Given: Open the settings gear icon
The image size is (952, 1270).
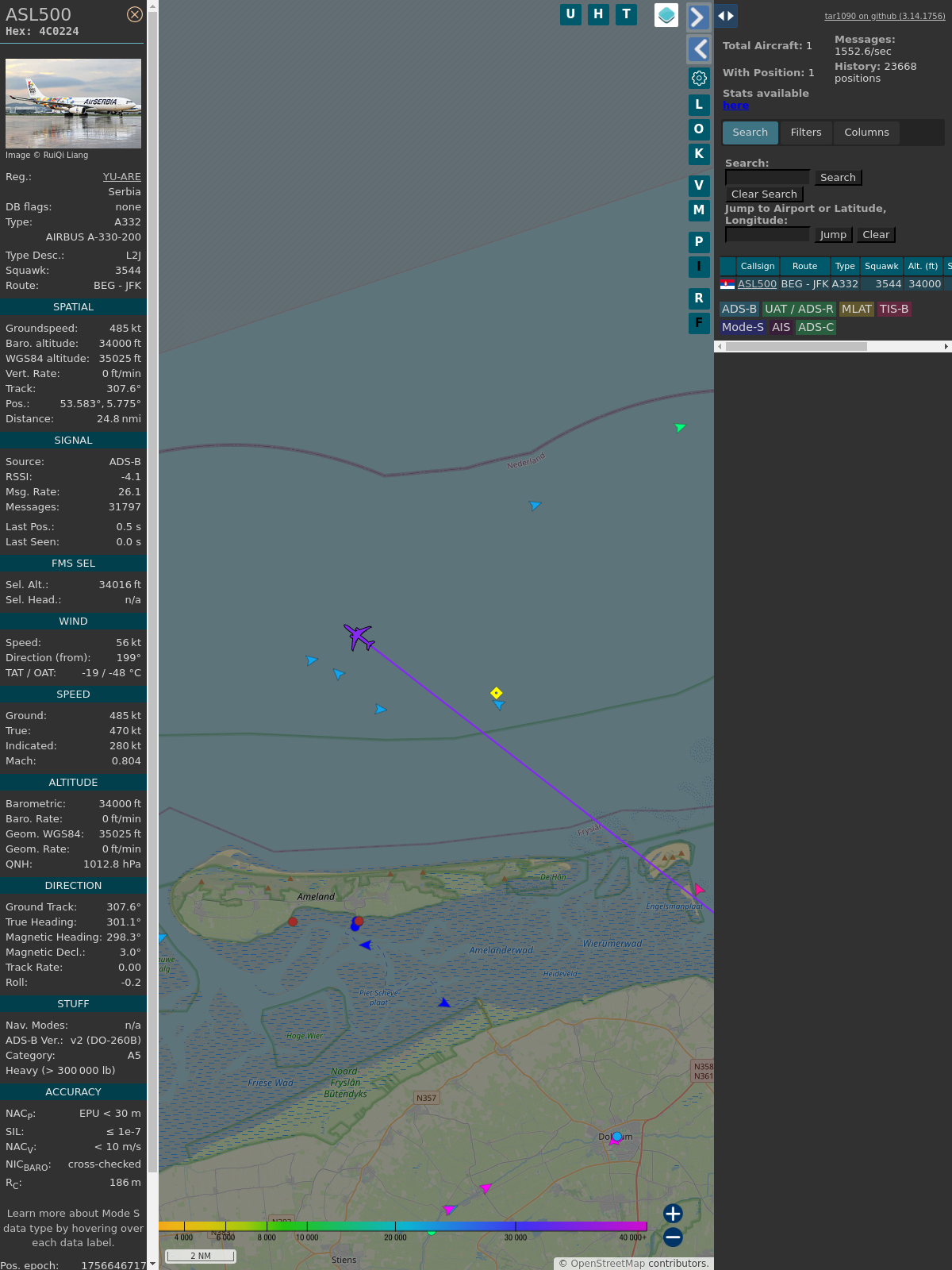Looking at the screenshot, I should (x=699, y=78).
